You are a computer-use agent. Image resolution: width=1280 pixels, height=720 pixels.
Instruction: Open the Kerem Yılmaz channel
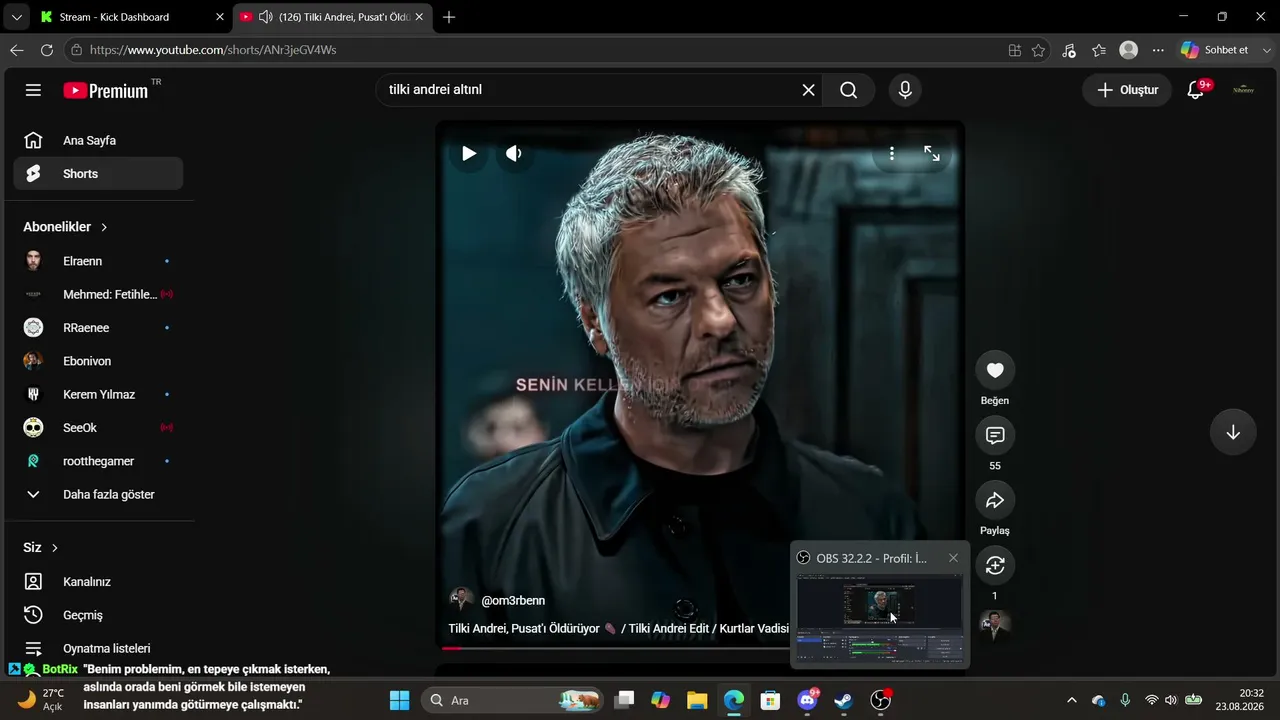coord(98,394)
